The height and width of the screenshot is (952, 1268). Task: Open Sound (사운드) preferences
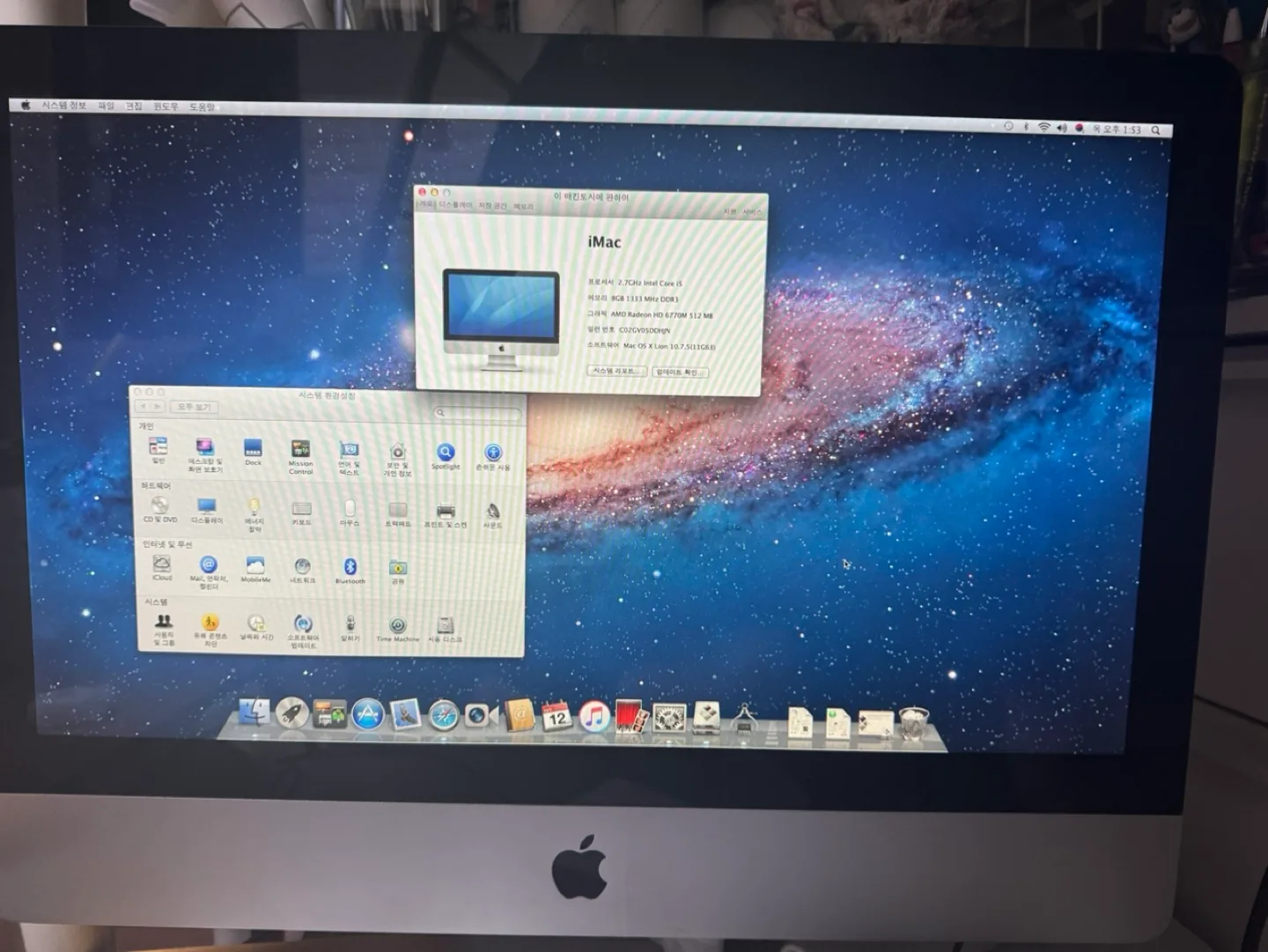(493, 516)
